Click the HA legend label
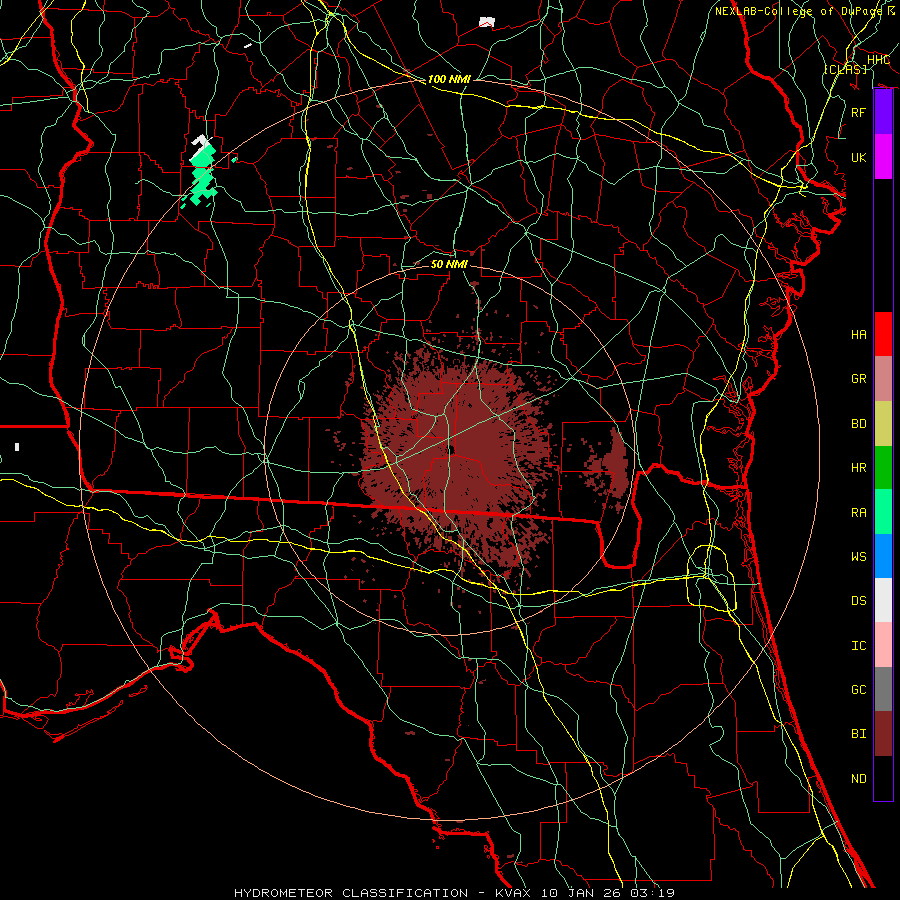 point(858,335)
